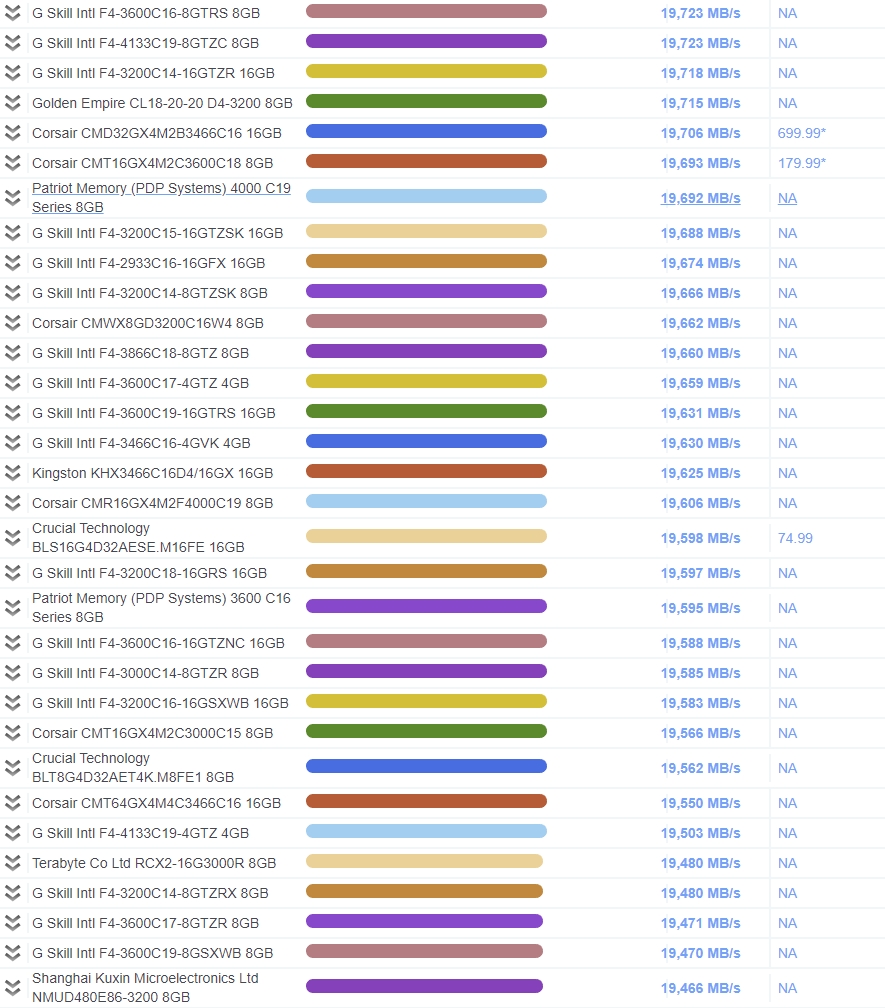Open Terabyte Co Ltd RCX2-16G3000R 8GB entry
The width and height of the screenshot is (885, 1008).
click(154, 863)
